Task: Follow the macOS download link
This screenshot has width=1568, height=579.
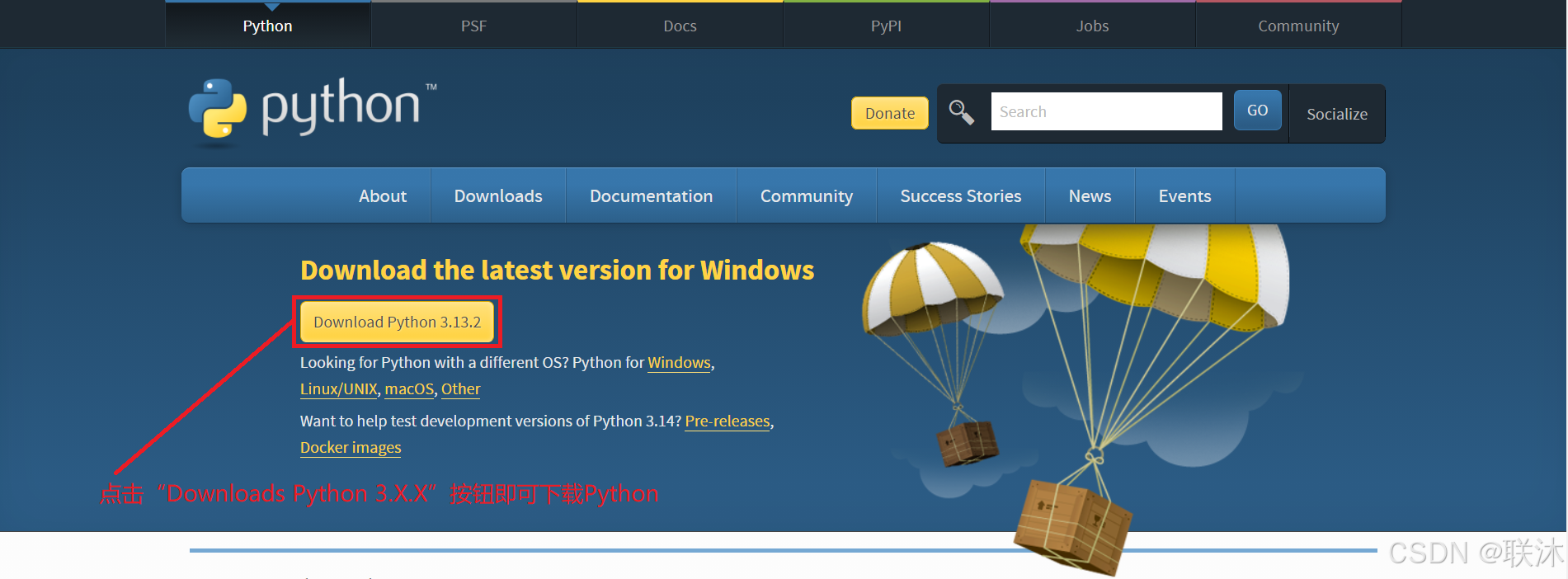Action: coord(409,389)
